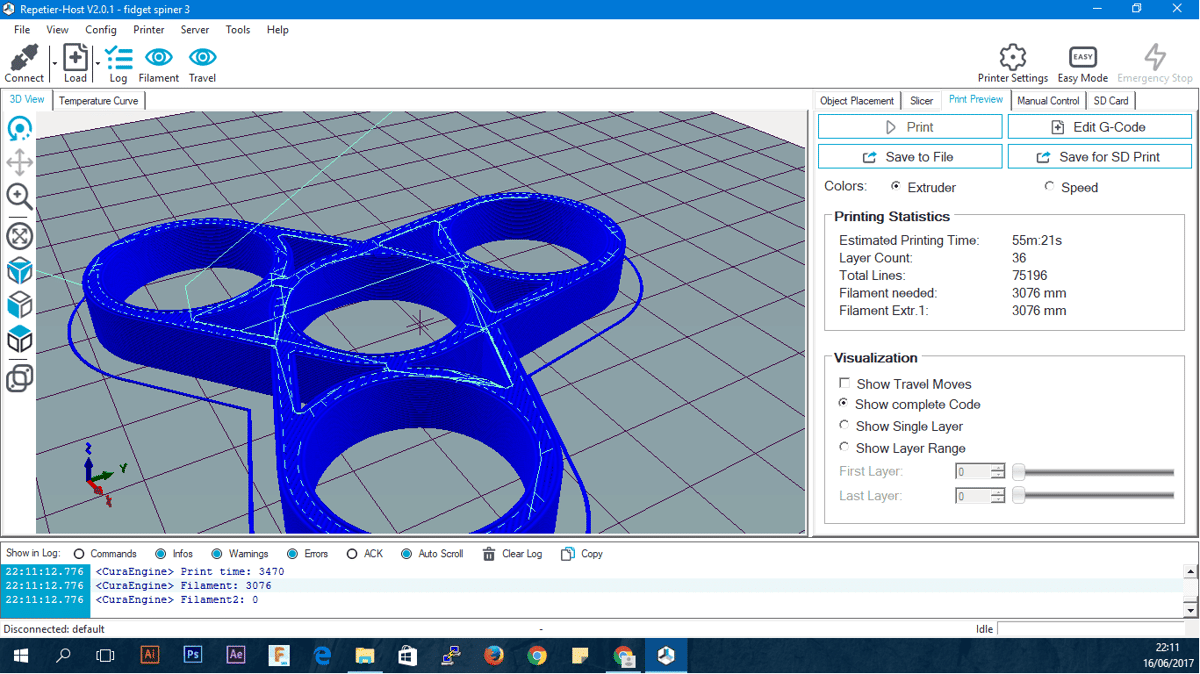Click the fit-to-view icon in sidebar

(x=19, y=236)
